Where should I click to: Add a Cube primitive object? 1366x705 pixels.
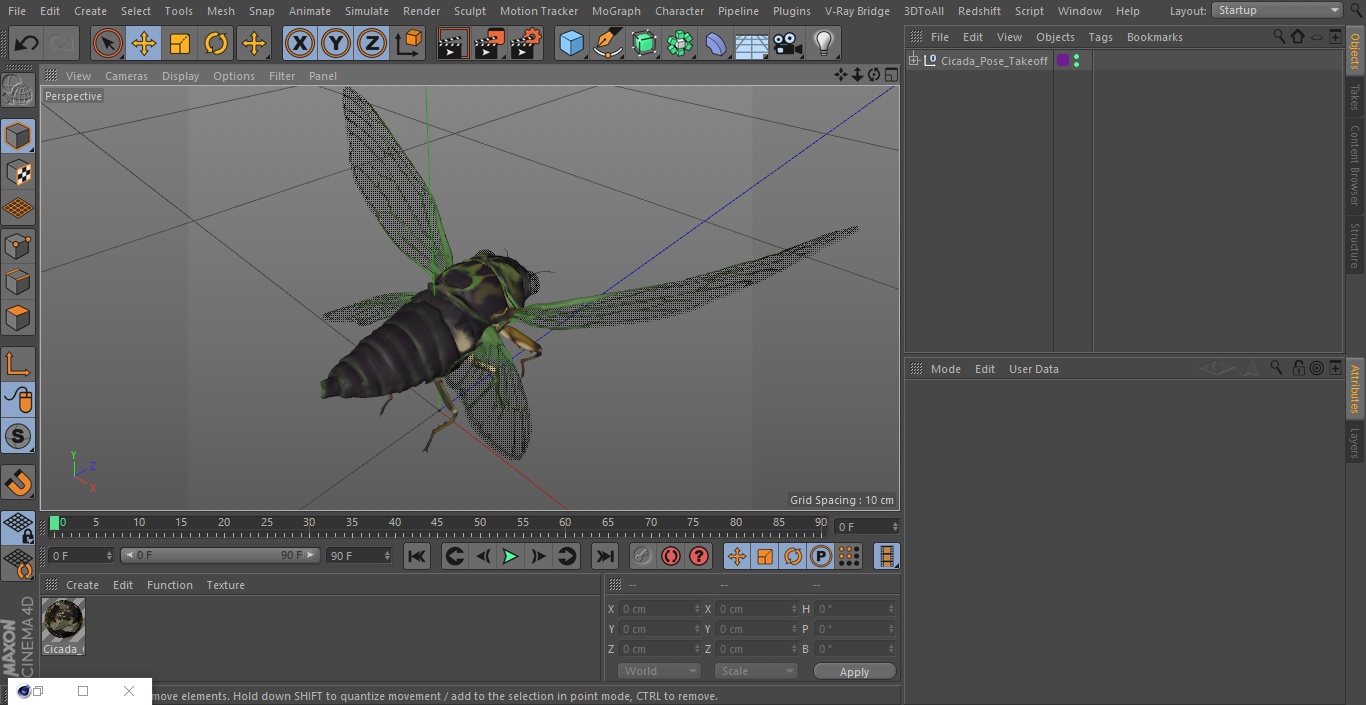pyautogui.click(x=571, y=43)
